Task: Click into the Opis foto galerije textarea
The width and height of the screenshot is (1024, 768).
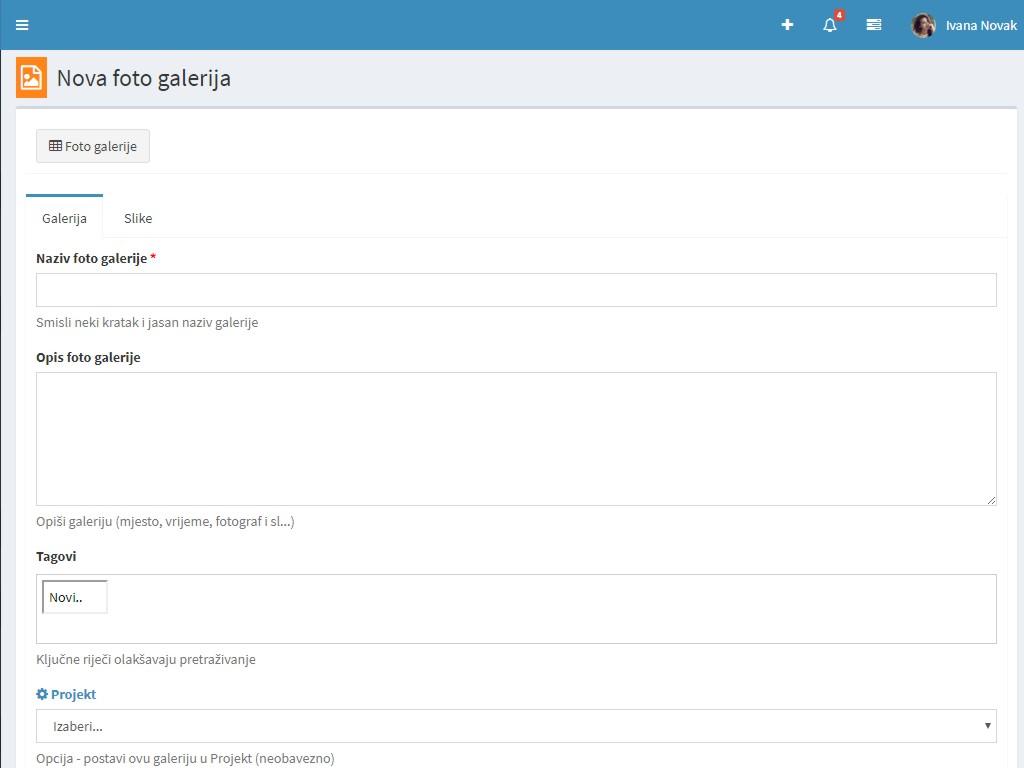Action: coord(516,438)
